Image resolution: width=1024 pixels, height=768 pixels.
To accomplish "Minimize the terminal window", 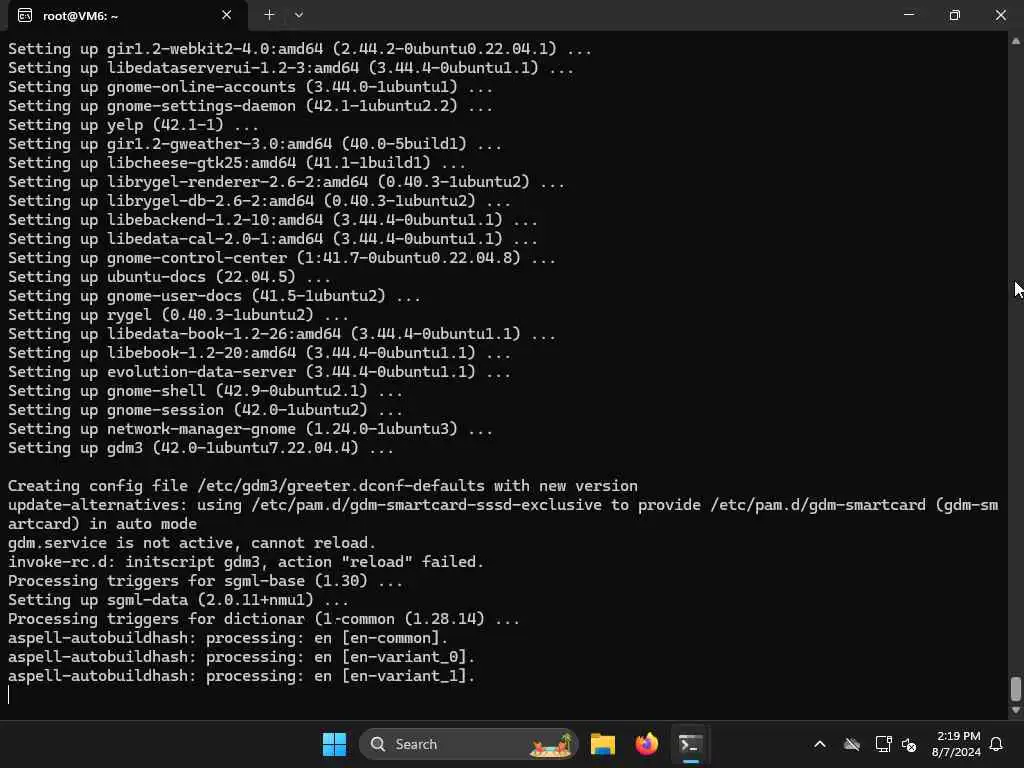I will pos(908,14).
